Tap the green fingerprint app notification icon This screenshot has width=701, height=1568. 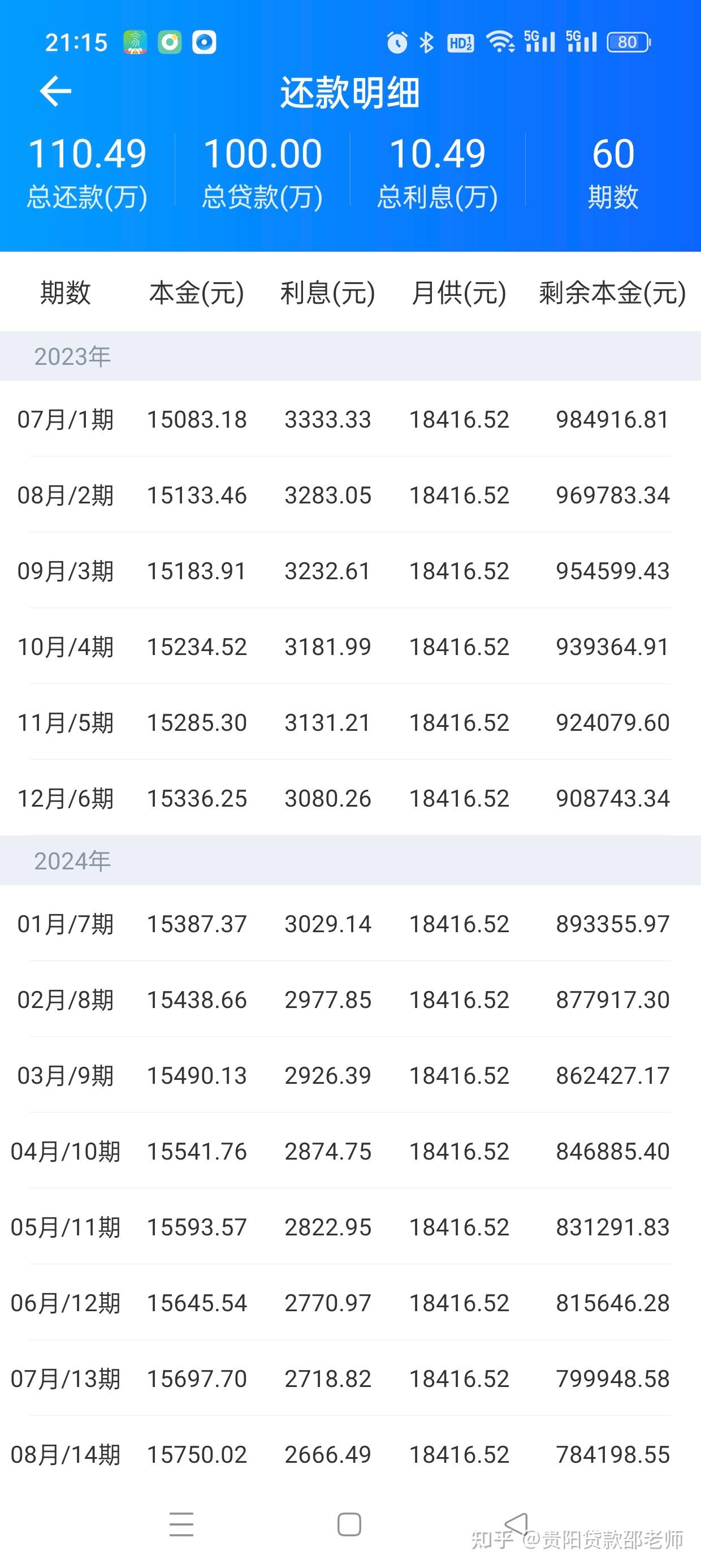tap(135, 42)
